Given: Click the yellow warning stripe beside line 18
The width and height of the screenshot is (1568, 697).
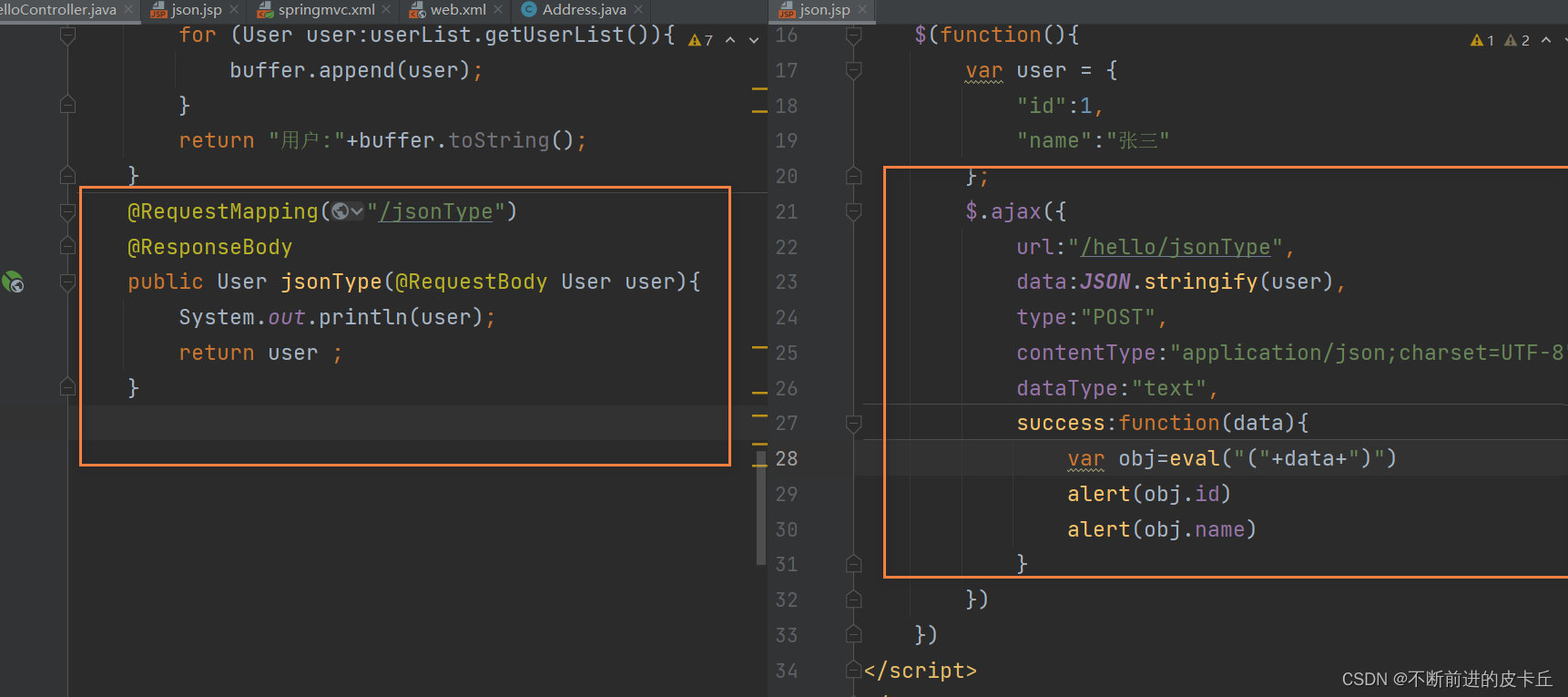Looking at the screenshot, I should click(759, 111).
